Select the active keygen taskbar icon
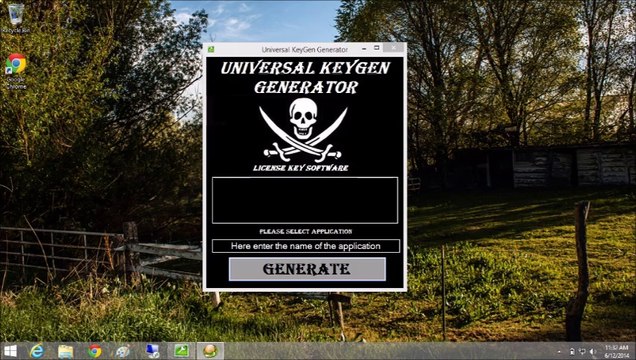636x360 pixels. pos(210,351)
